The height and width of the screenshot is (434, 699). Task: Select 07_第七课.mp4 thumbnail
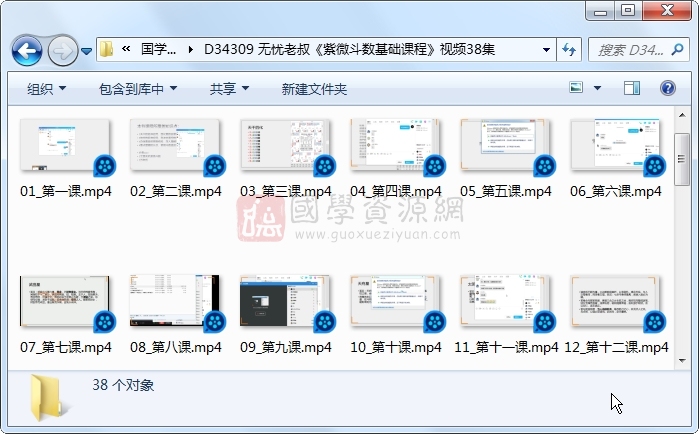(64, 301)
